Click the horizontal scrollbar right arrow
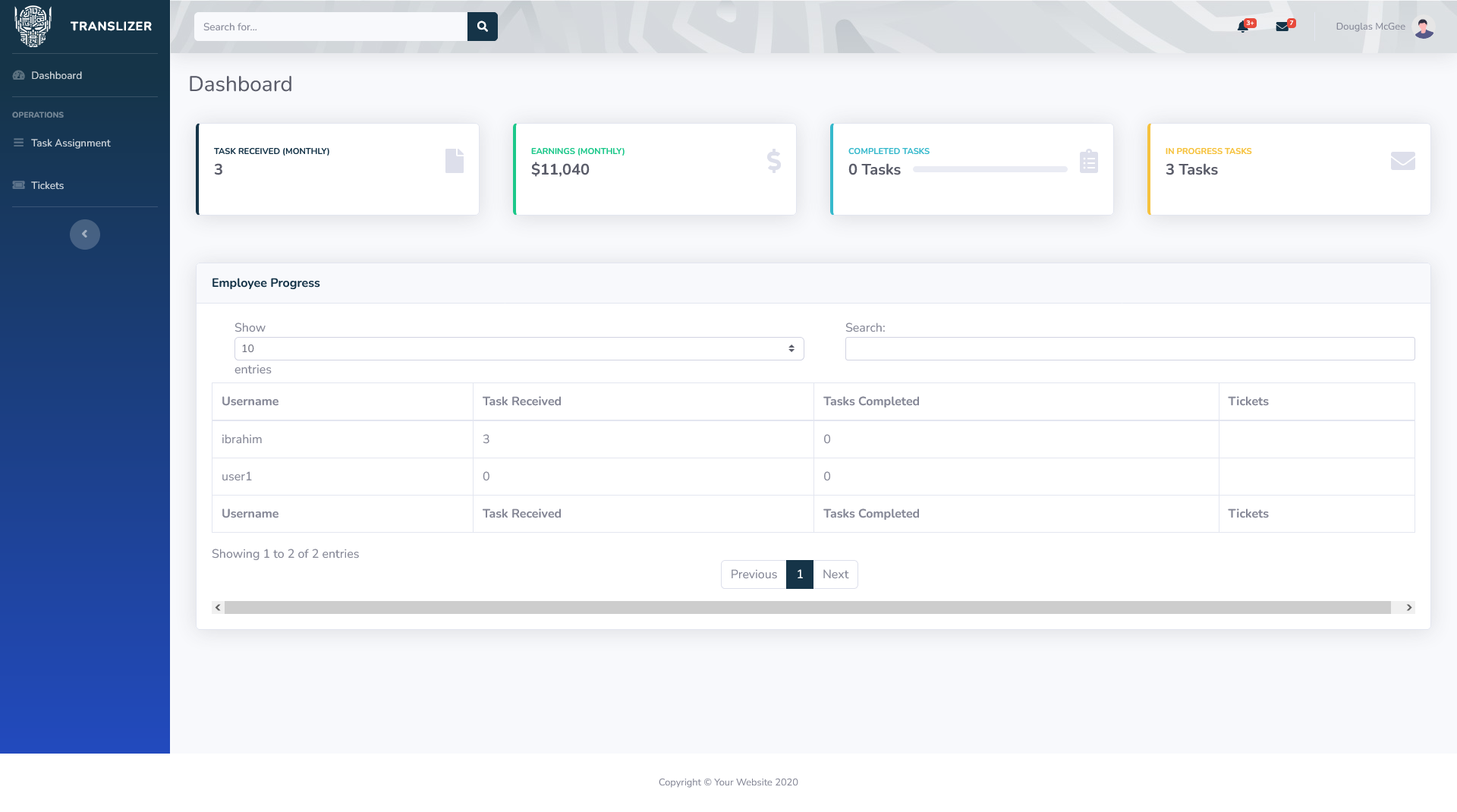 [x=1409, y=608]
